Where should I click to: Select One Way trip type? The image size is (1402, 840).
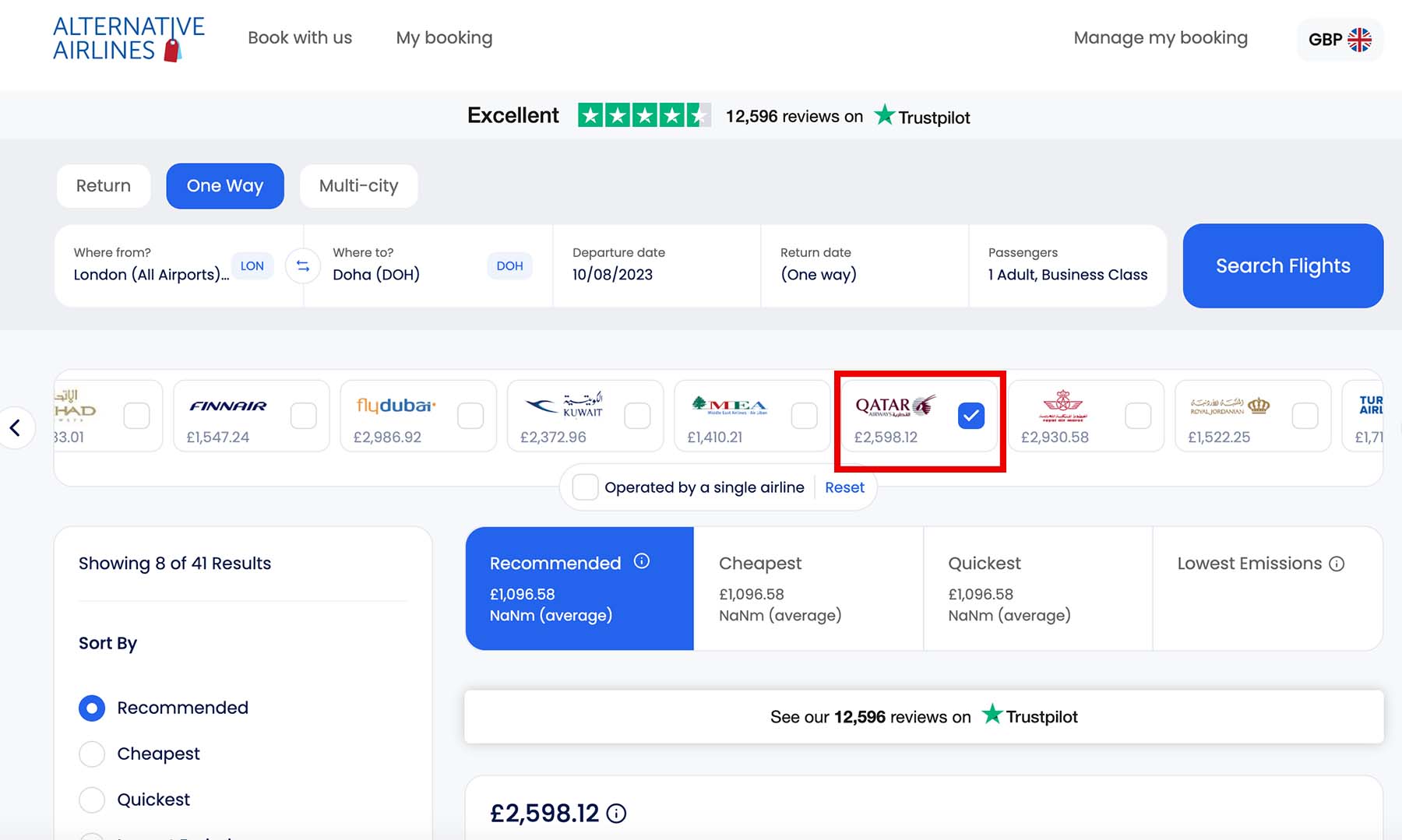click(225, 186)
